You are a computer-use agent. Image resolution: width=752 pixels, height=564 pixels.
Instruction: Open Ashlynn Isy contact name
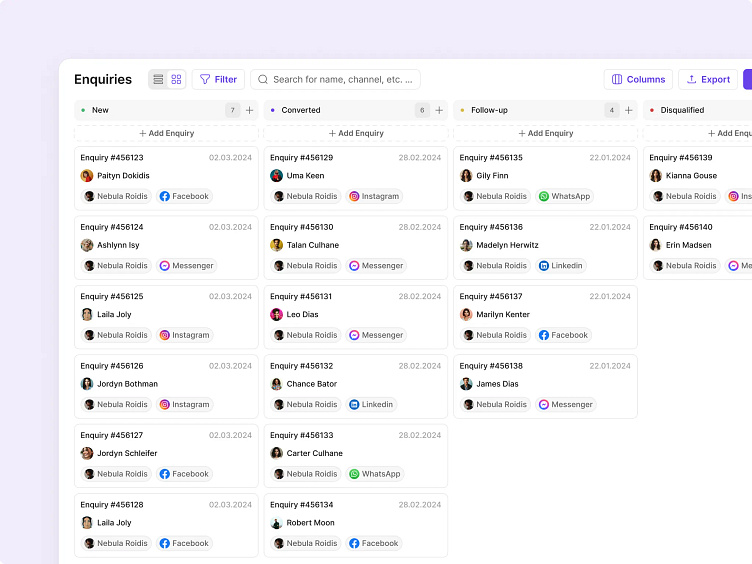tap(118, 245)
